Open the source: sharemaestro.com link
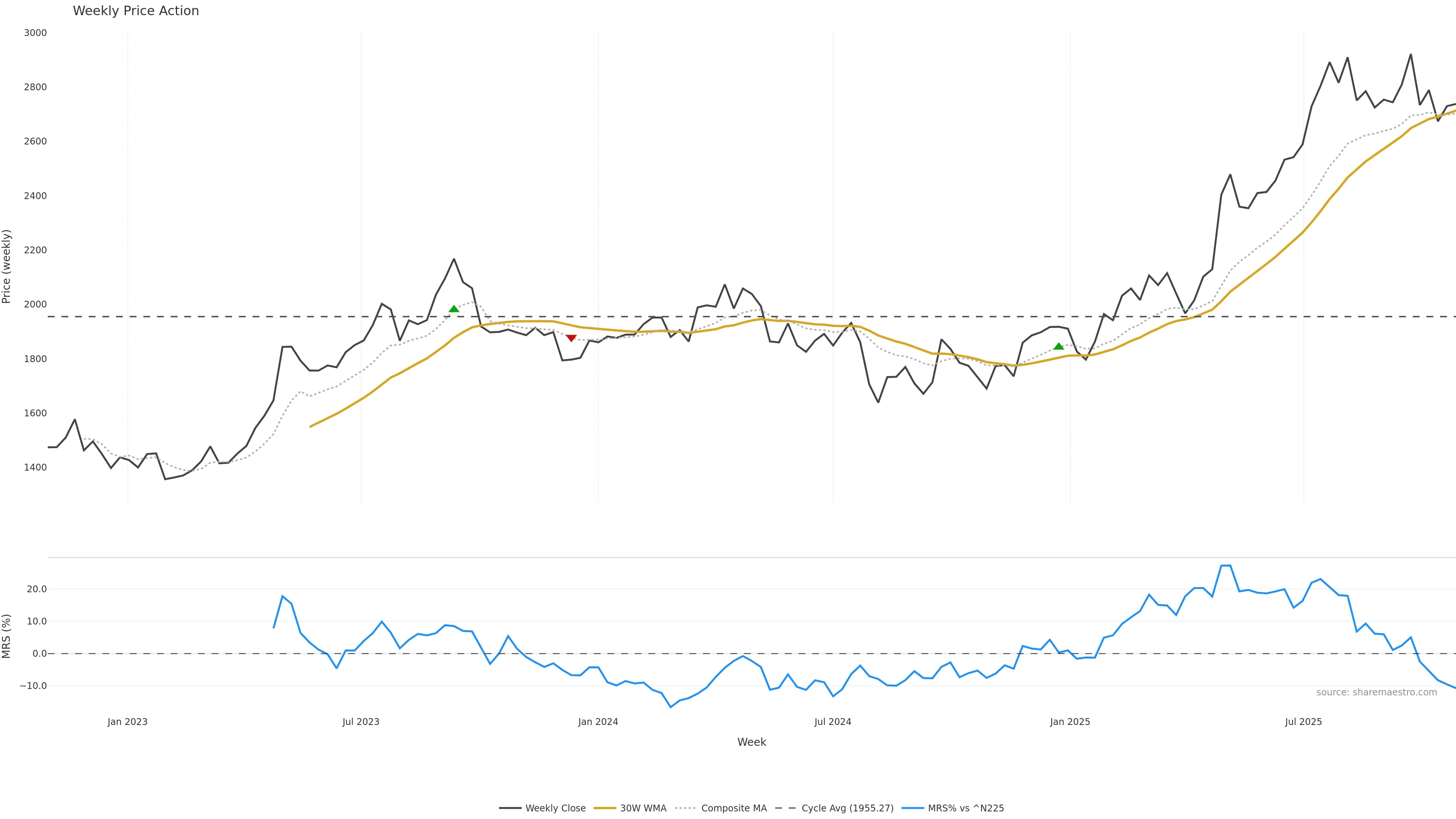Image resolution: width=1456 pixels, height=819 pixels. [1376, 692]
